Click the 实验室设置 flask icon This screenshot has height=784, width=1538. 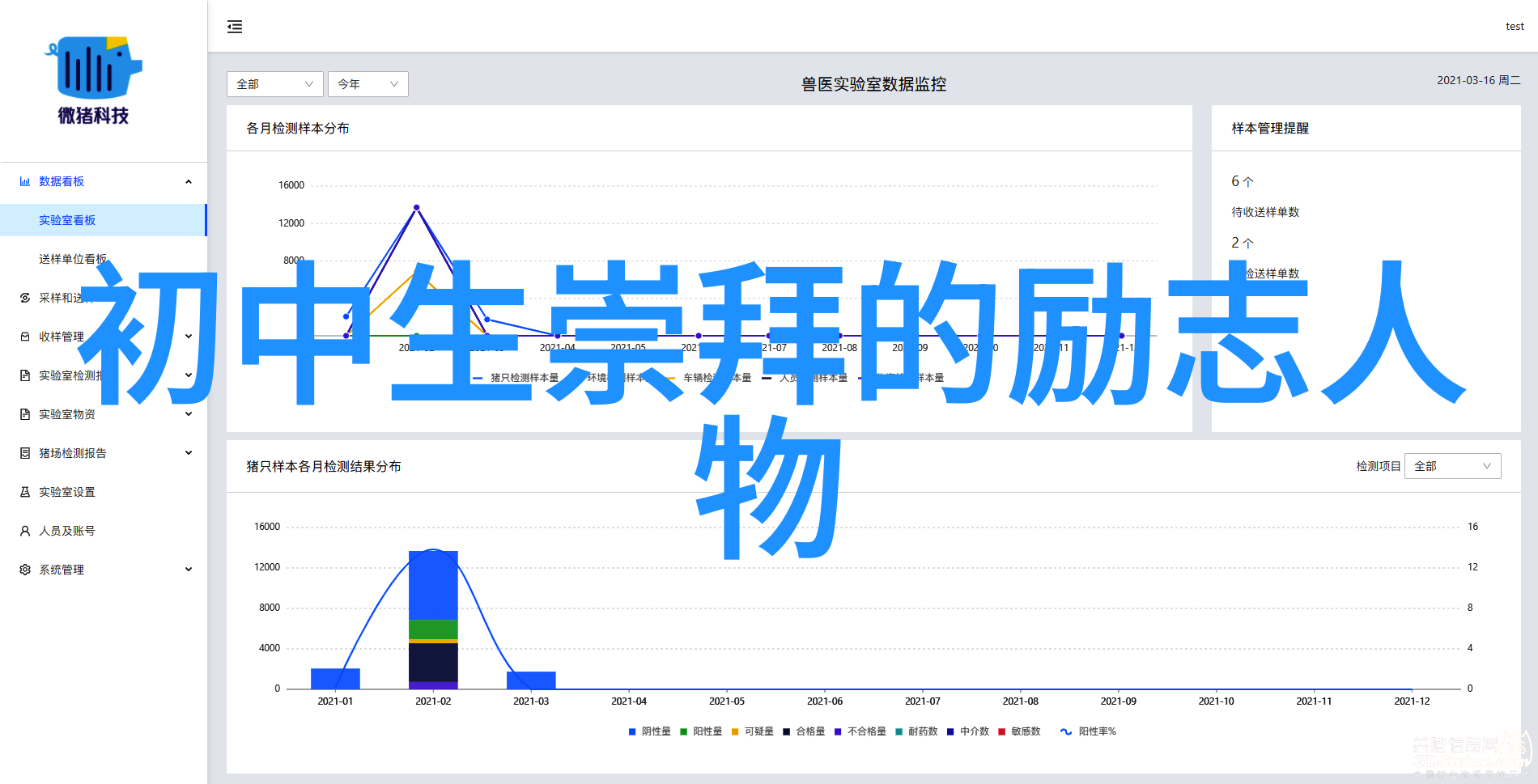(25, 492)
